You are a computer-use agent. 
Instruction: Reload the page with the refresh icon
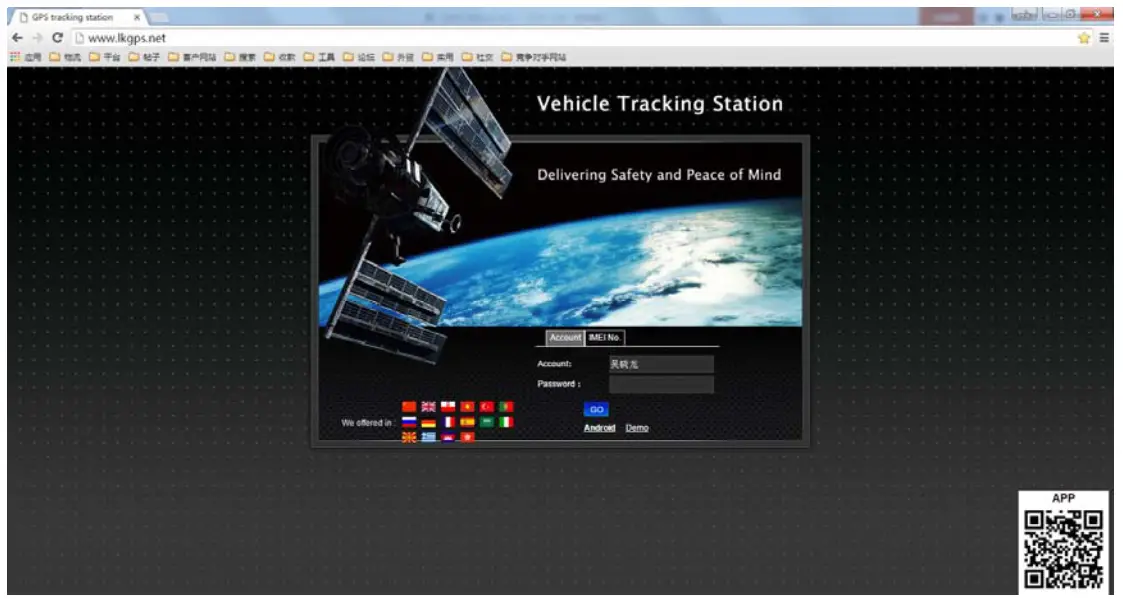coord(57,38)
